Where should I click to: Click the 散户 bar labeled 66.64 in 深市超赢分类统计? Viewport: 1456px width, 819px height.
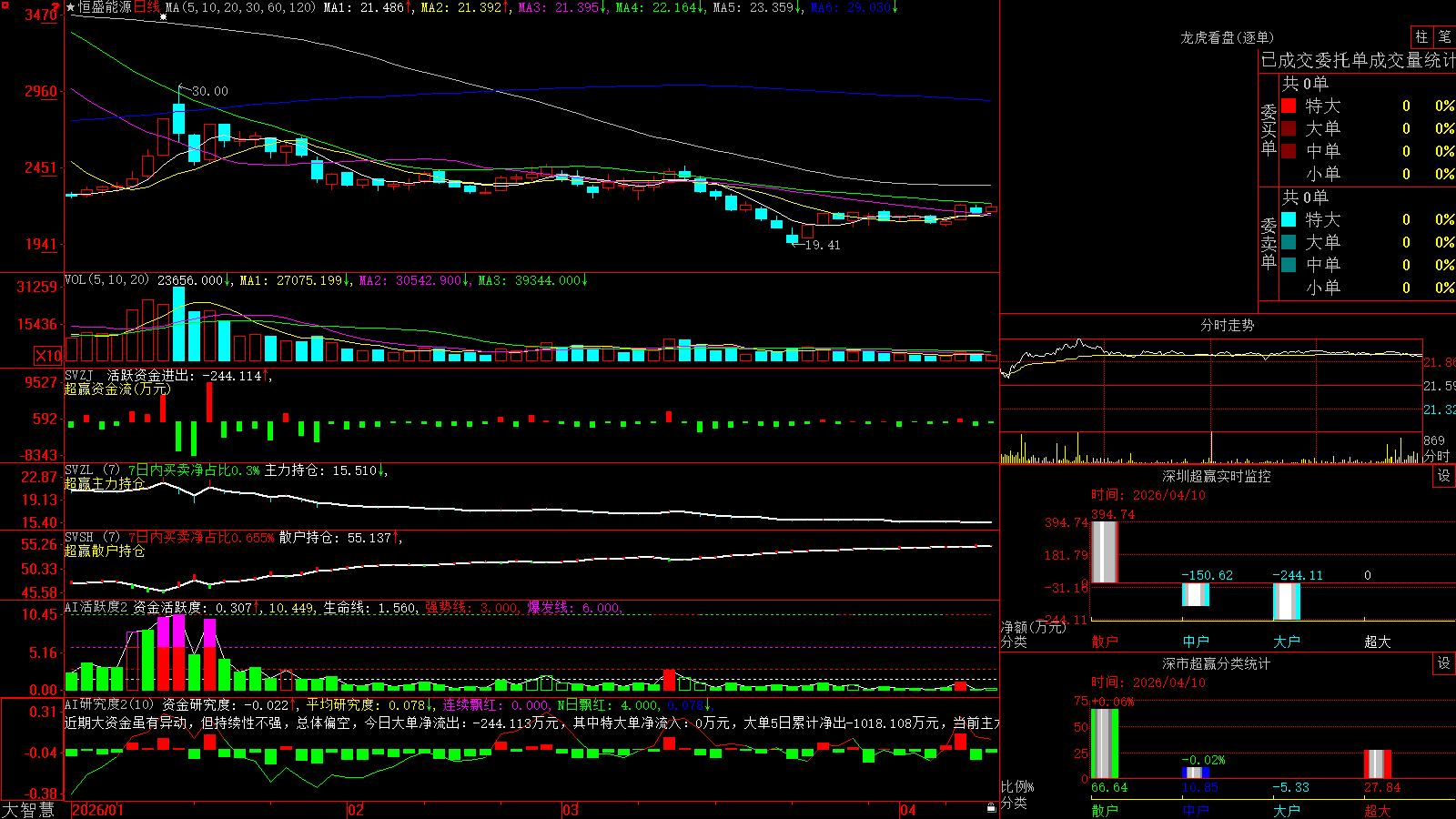pos(1105,743)
